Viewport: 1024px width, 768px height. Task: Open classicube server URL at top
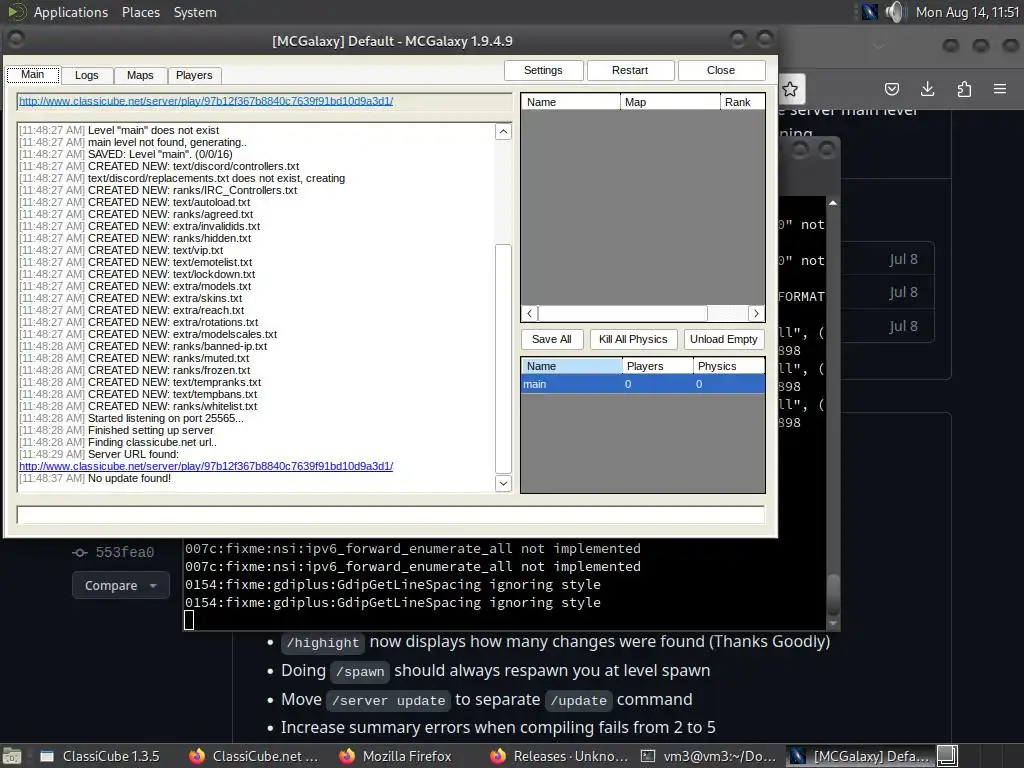pyautogui.click(x=206, y=101)
